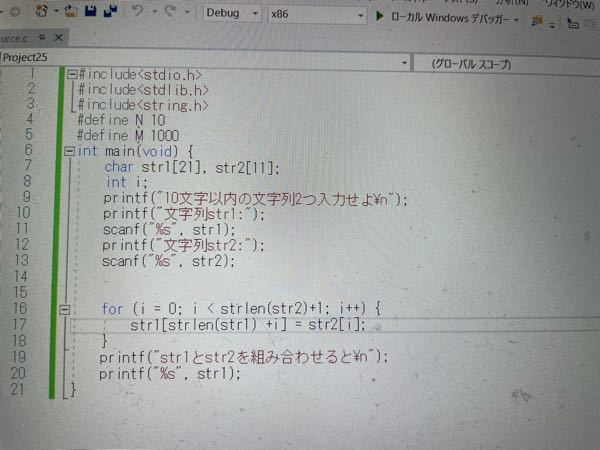
Task: Click the Undo arrow icon
Action: click(137, 11)
